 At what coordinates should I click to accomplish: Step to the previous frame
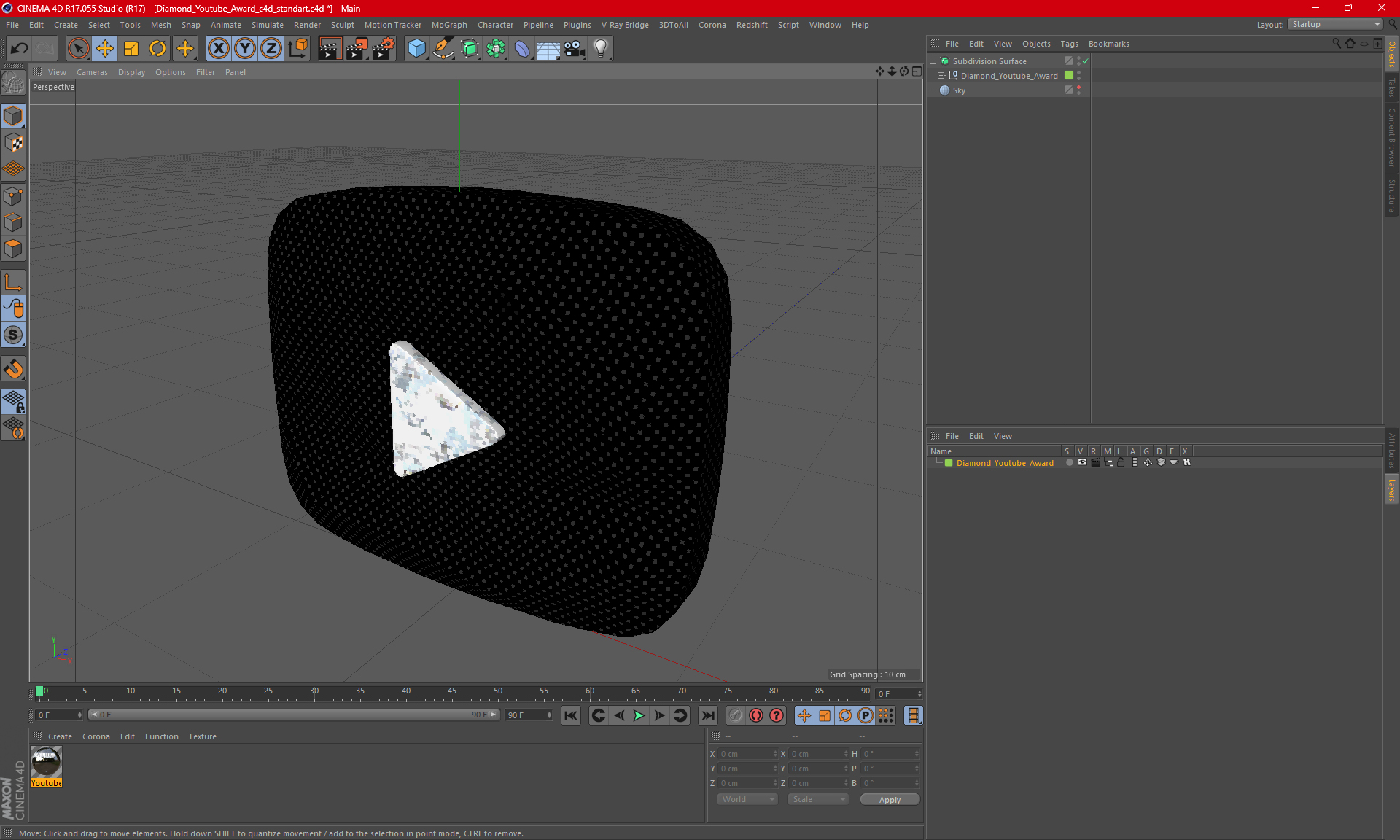tap(618, 715)
